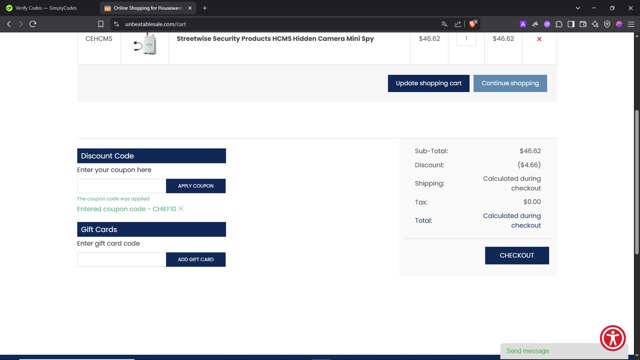Open the purple checkmark extension icon
640x360 pixels.
coord(547,24)
